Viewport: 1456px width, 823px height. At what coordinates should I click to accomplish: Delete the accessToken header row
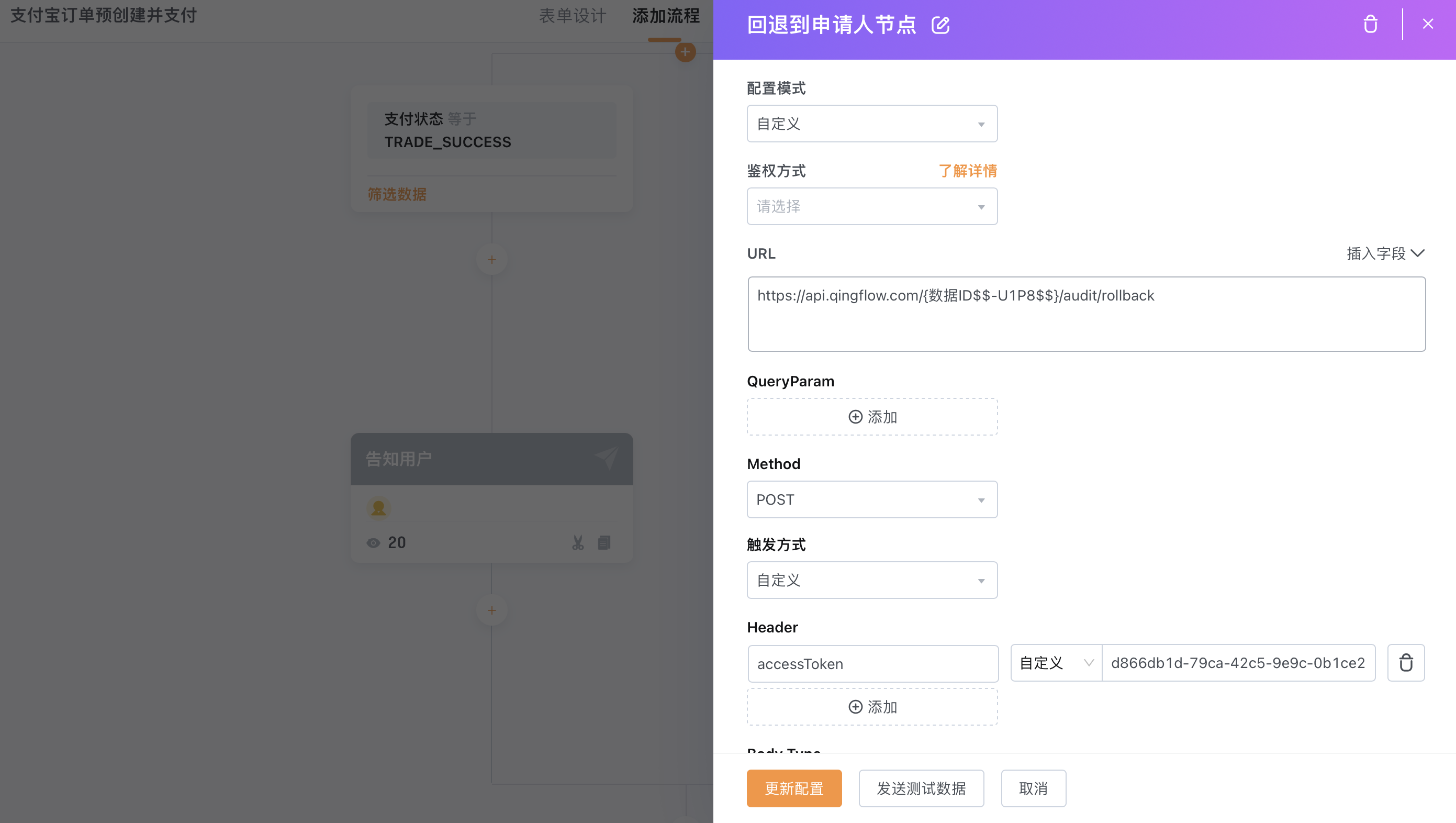[x=1406, y=662]
